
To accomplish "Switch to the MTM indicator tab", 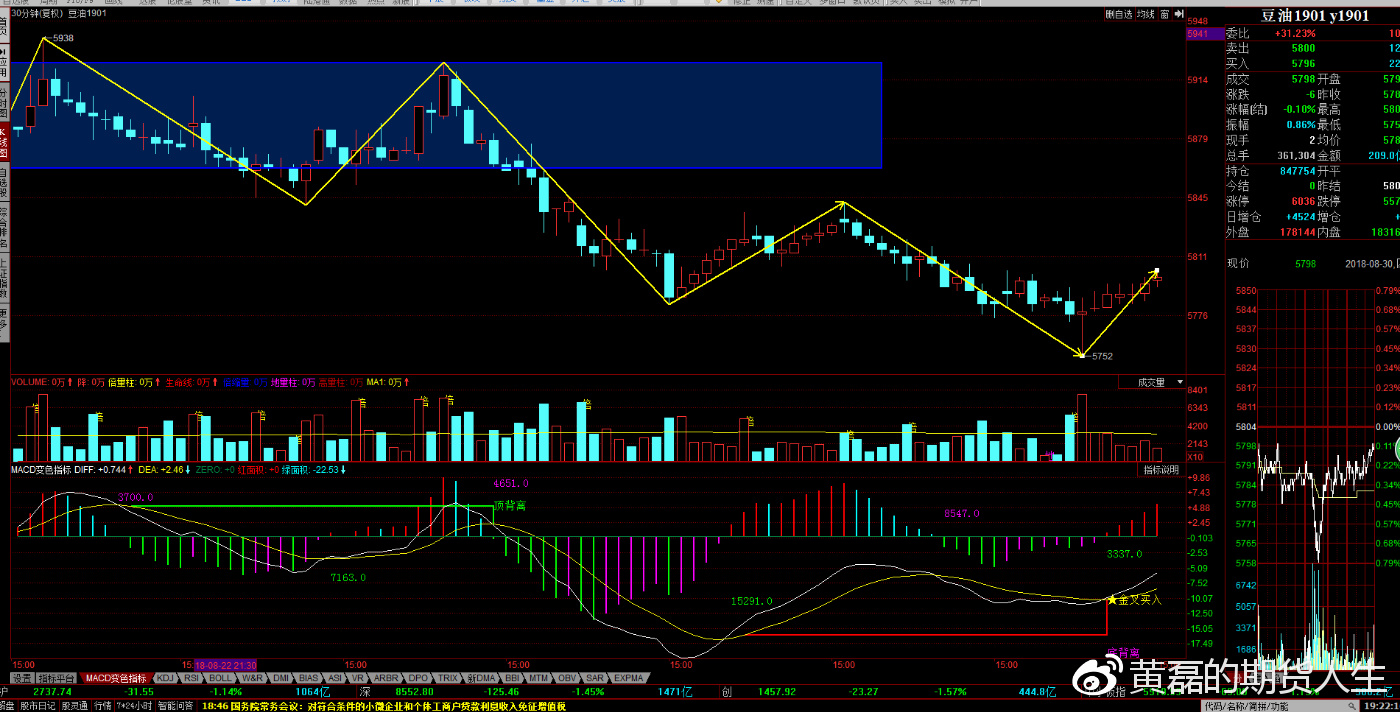I will 539,678.
